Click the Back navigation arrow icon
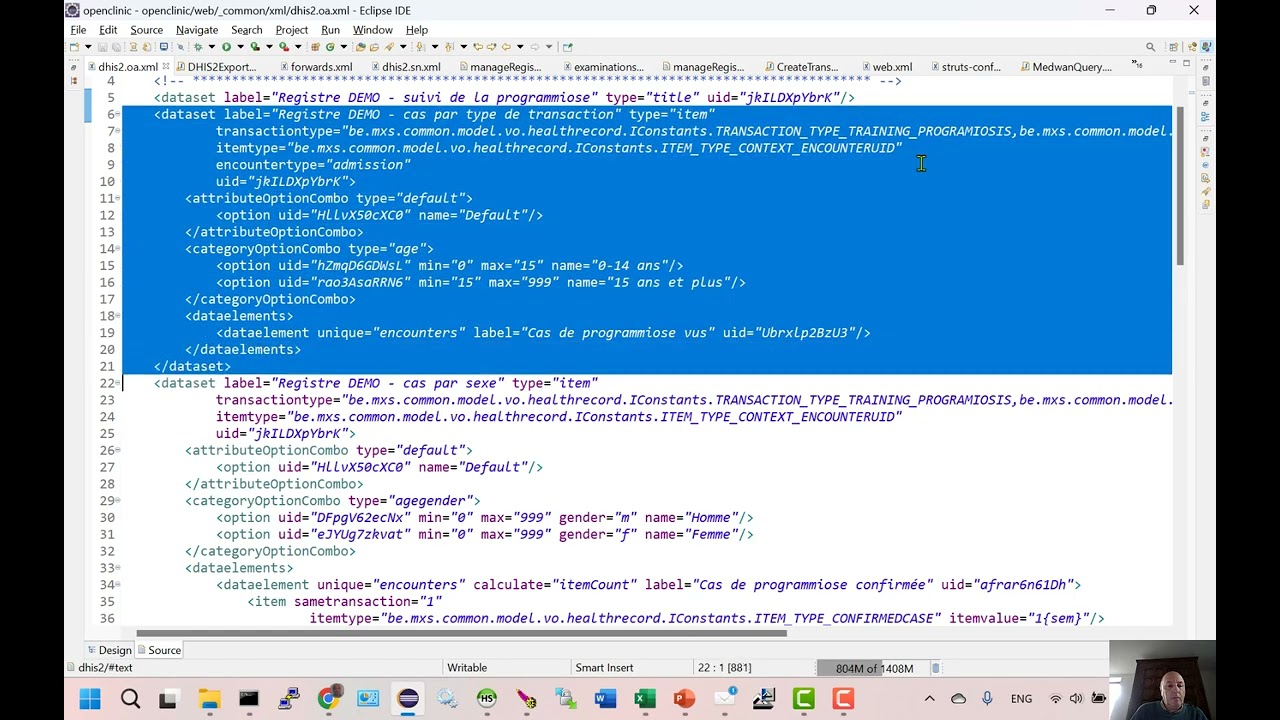The width and height of the screenshot is (1280, 720). [506, 46]
